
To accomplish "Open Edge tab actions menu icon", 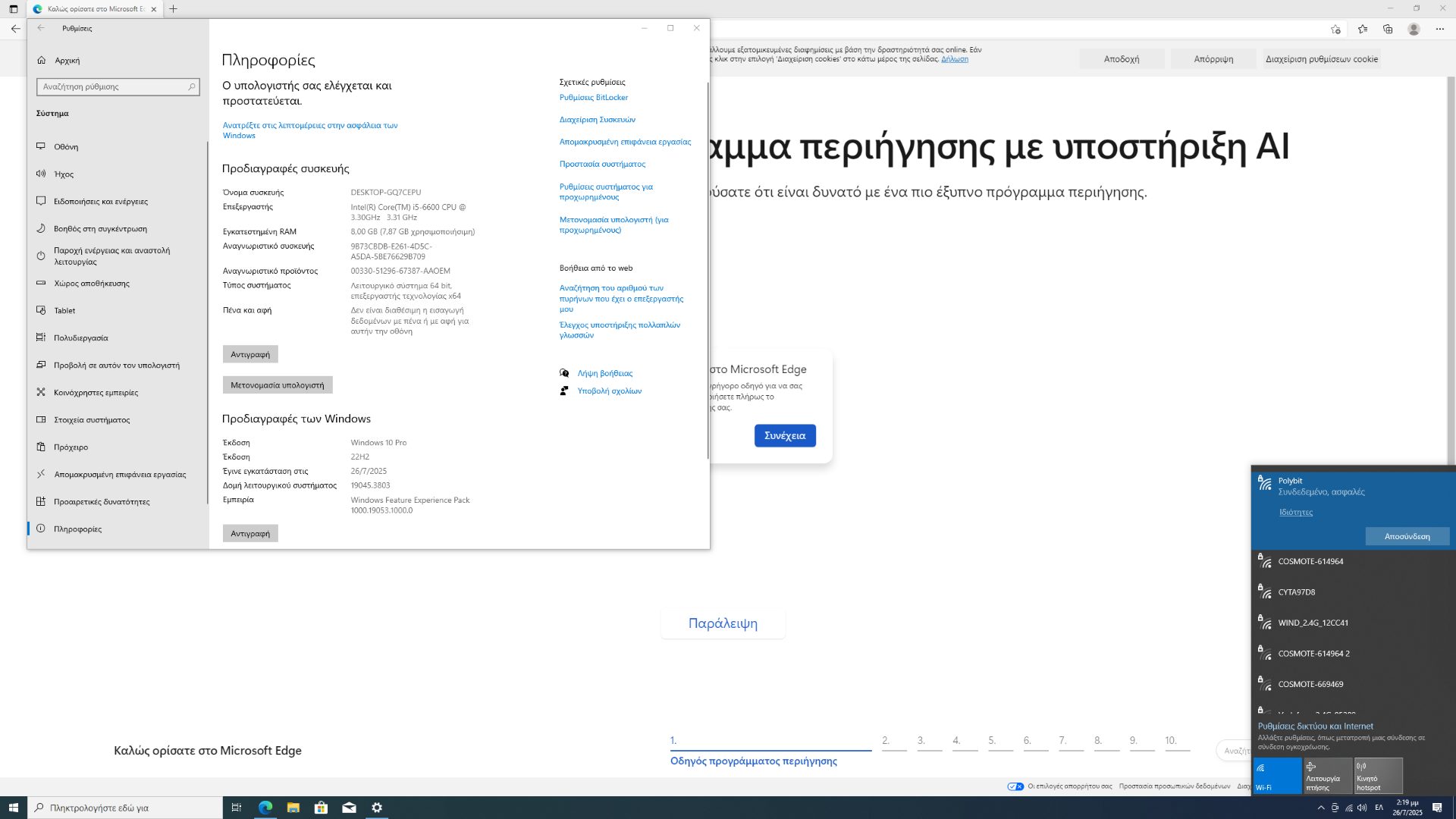I will tap(13, 9).
